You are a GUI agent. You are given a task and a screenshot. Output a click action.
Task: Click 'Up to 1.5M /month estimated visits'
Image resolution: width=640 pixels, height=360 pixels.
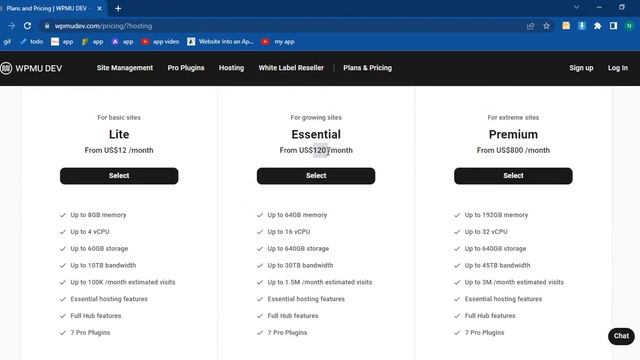[x=320, y=282]
